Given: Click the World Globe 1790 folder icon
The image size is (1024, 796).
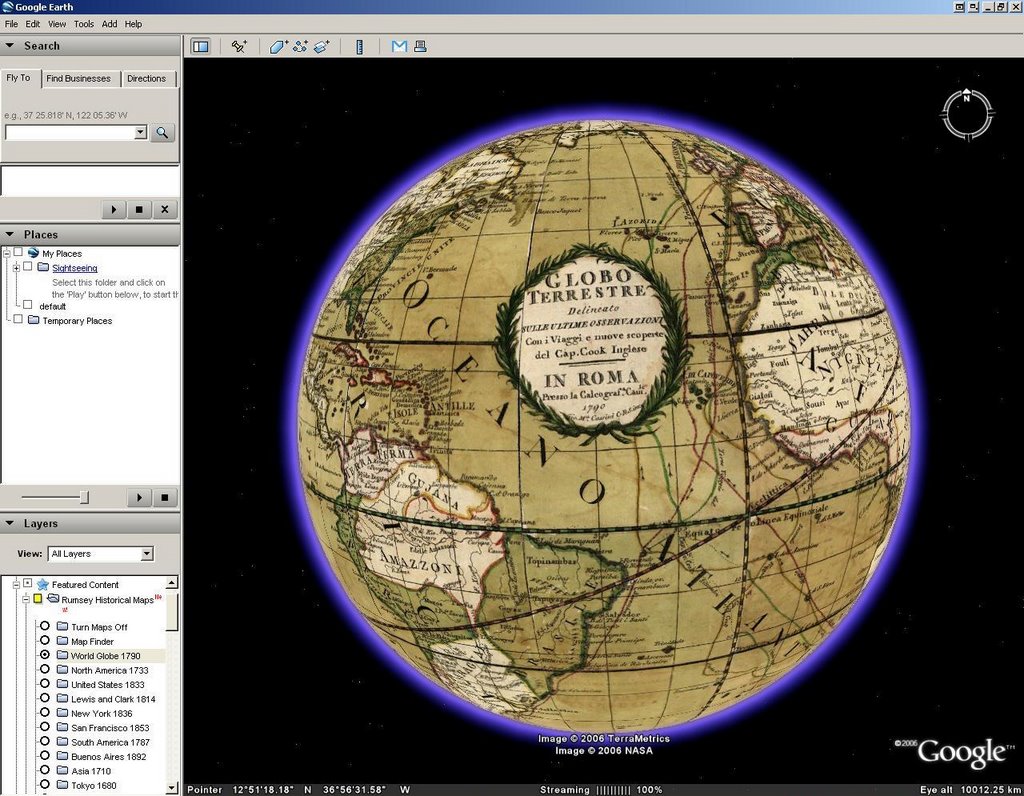Looking at the screenshot, I should [63, 655].
